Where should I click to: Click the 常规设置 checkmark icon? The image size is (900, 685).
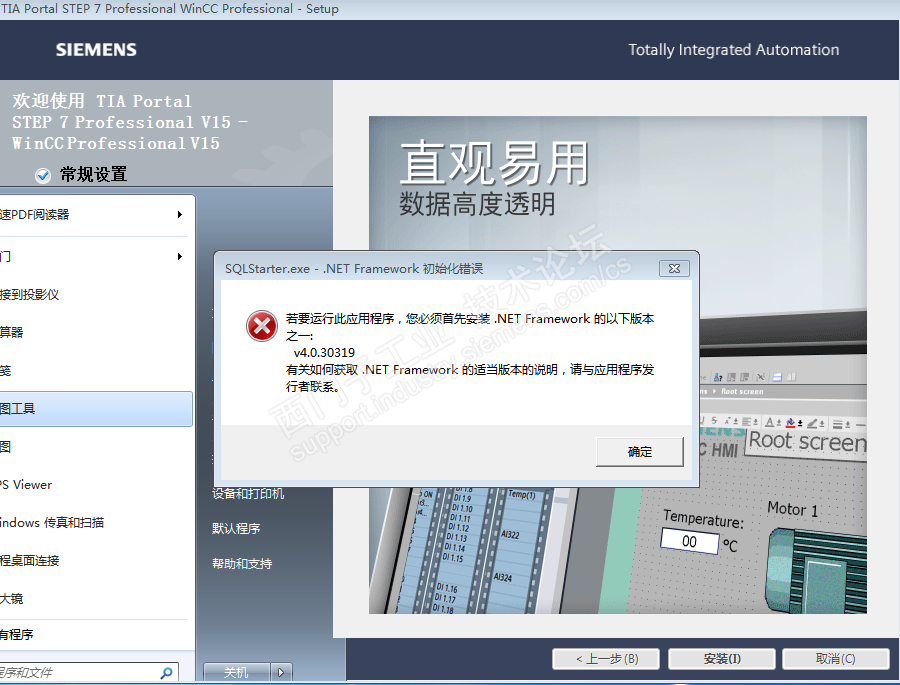(x=43, y=175)
